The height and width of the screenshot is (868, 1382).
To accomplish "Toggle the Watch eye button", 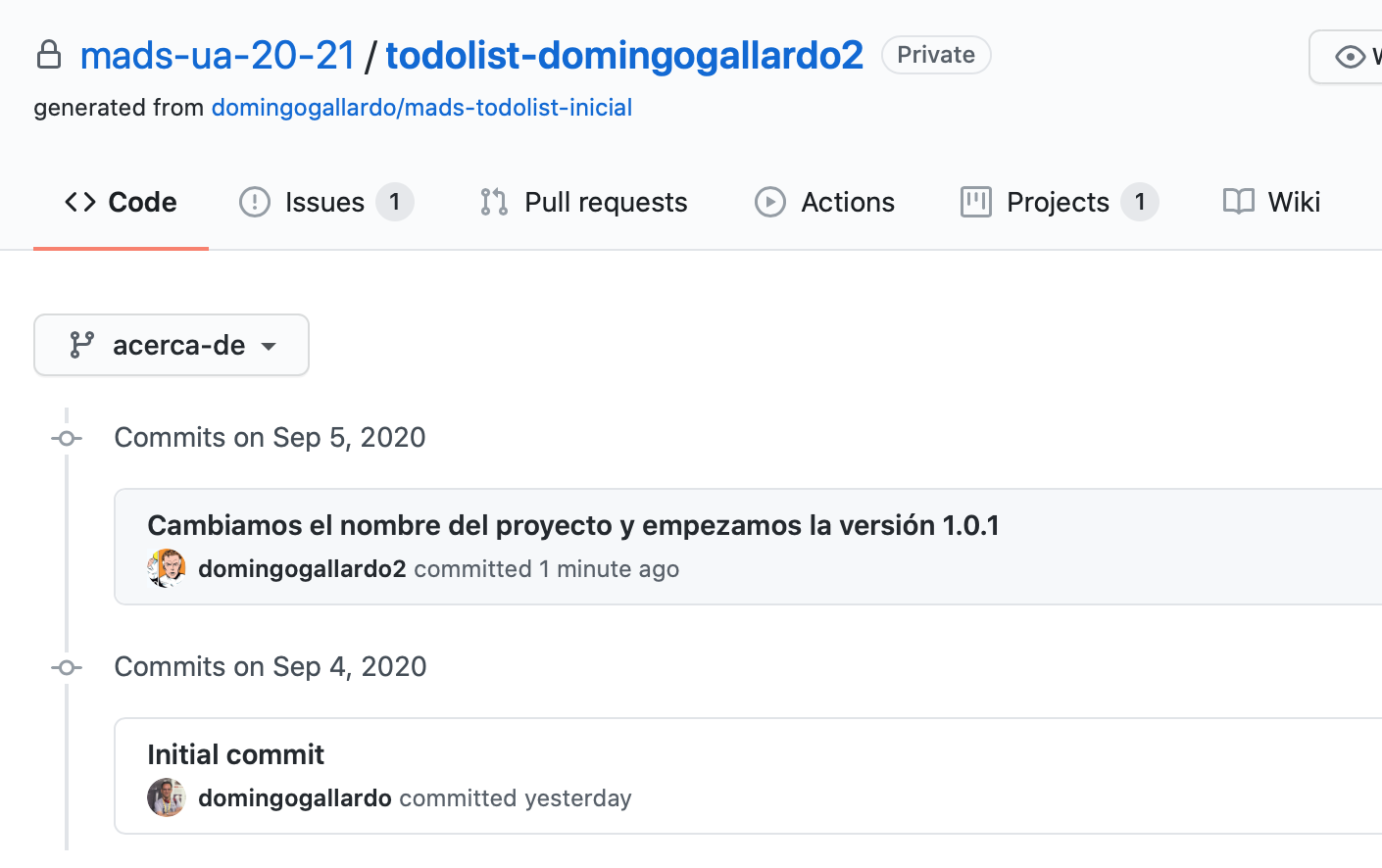I will [1348, 57].
